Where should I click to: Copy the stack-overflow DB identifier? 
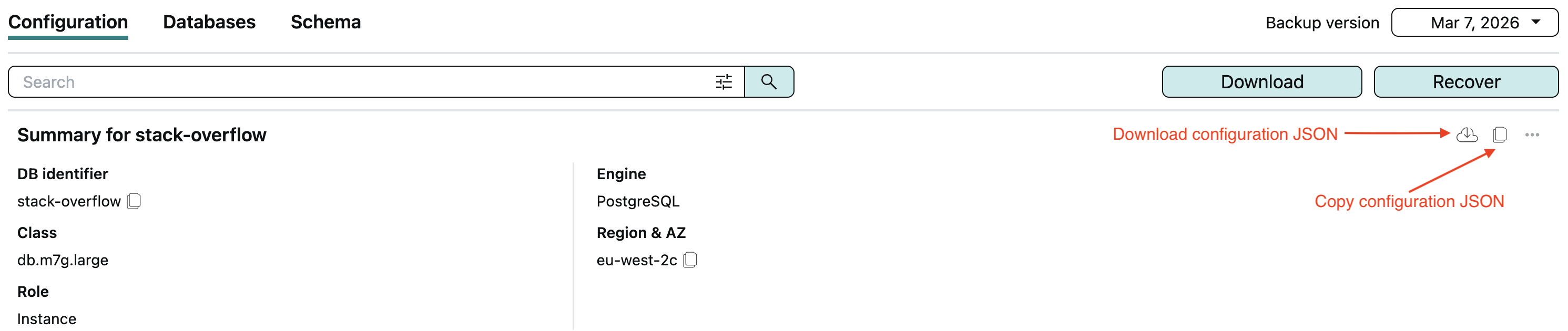click(135, 201)
